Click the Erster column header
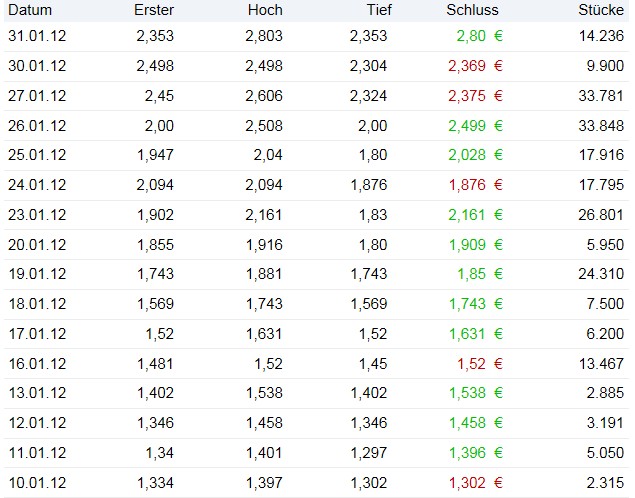The height and width of the screenshot is (498, 635). 153,10
